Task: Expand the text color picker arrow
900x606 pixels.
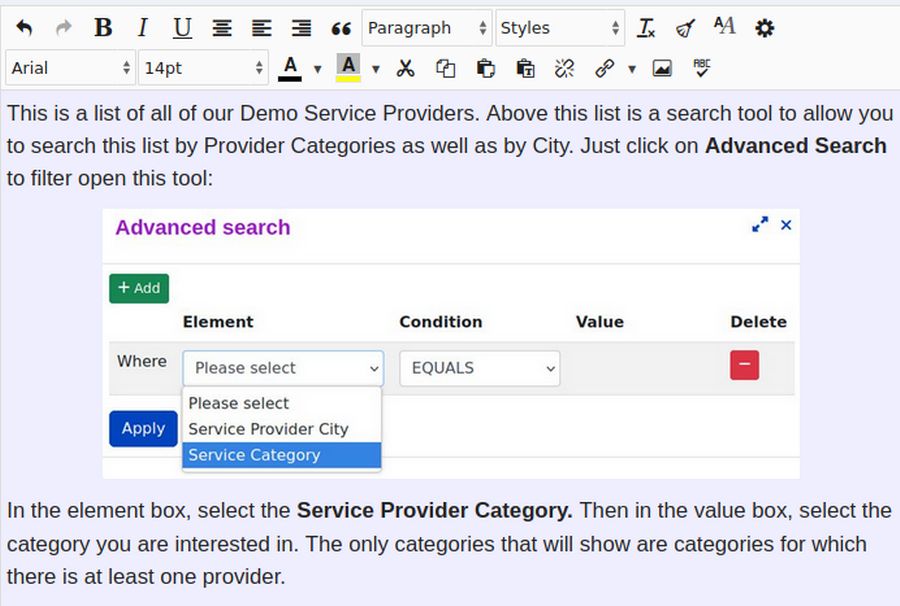Action: (318, 69)
